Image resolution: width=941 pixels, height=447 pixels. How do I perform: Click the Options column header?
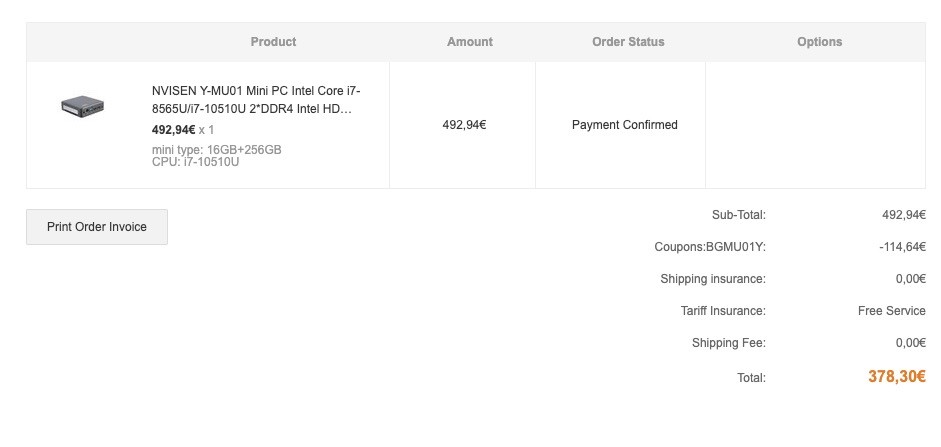[x=819, y=42]
